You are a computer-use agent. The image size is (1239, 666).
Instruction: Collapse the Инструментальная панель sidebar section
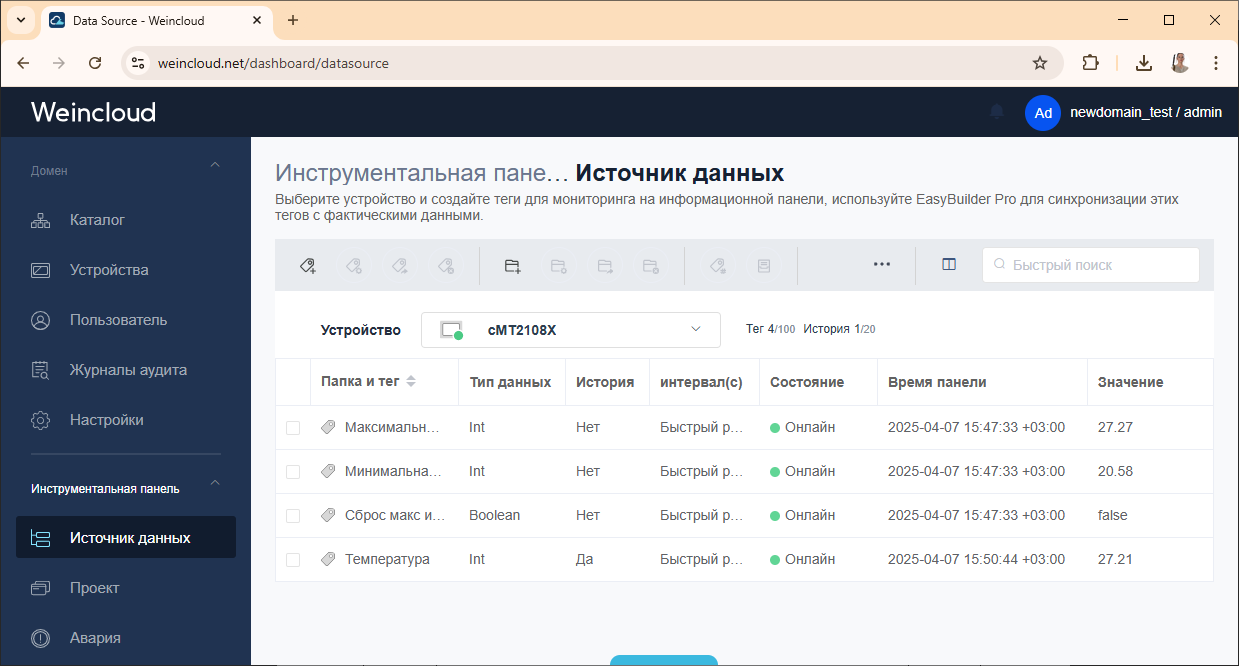214,485
